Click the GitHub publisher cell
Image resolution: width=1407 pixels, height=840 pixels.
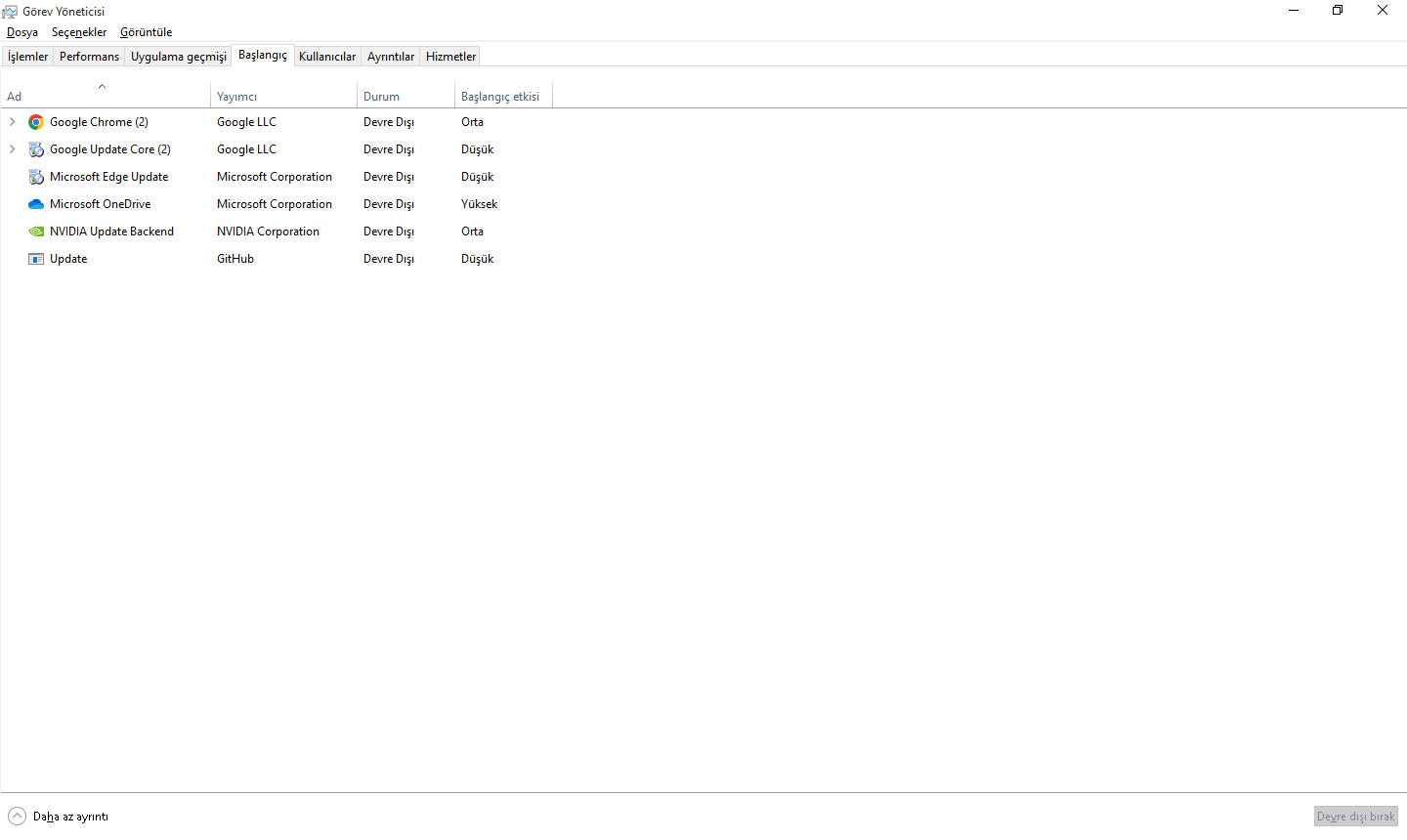click(235, 259)
